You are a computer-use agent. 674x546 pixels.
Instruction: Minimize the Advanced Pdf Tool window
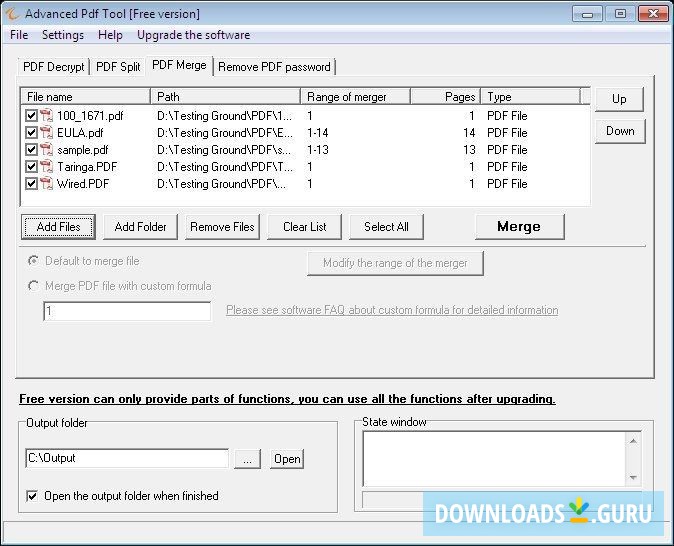(587, 14)
